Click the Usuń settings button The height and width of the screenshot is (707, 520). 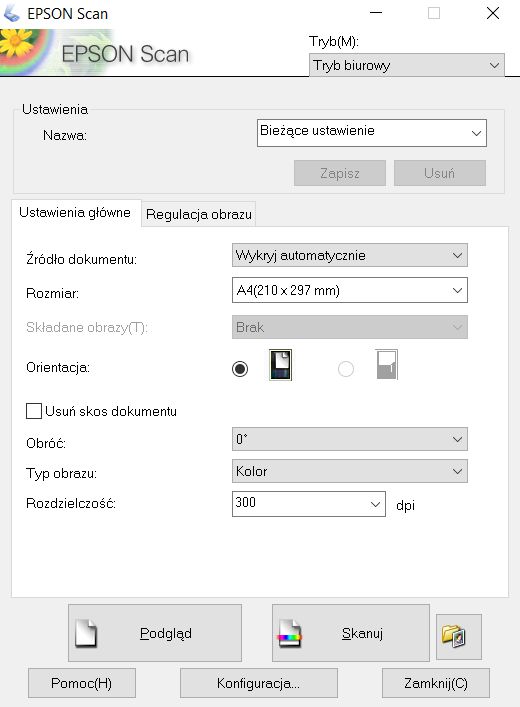tap(440, 173)
